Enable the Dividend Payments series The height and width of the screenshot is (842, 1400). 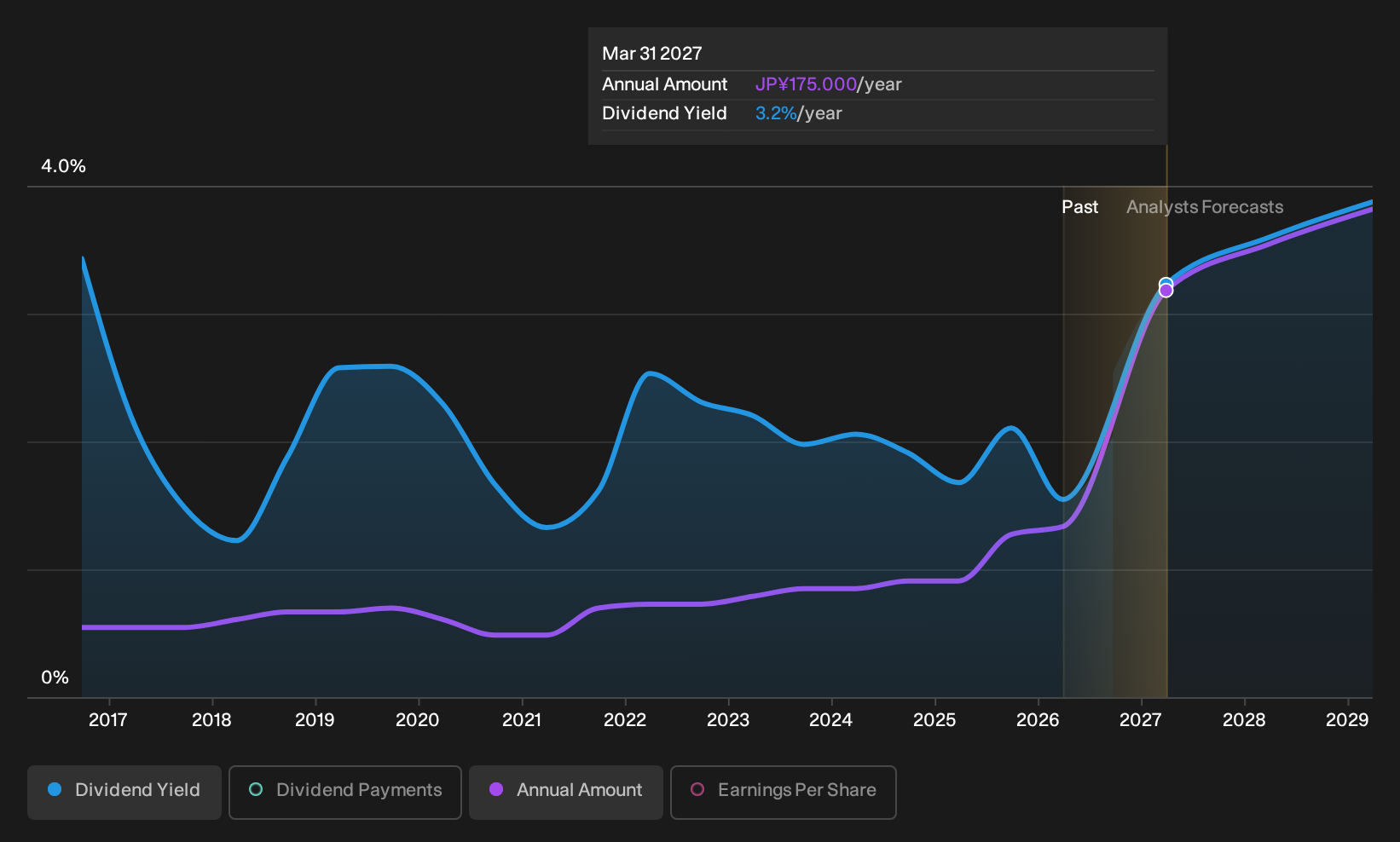click(x=345, y=793)
